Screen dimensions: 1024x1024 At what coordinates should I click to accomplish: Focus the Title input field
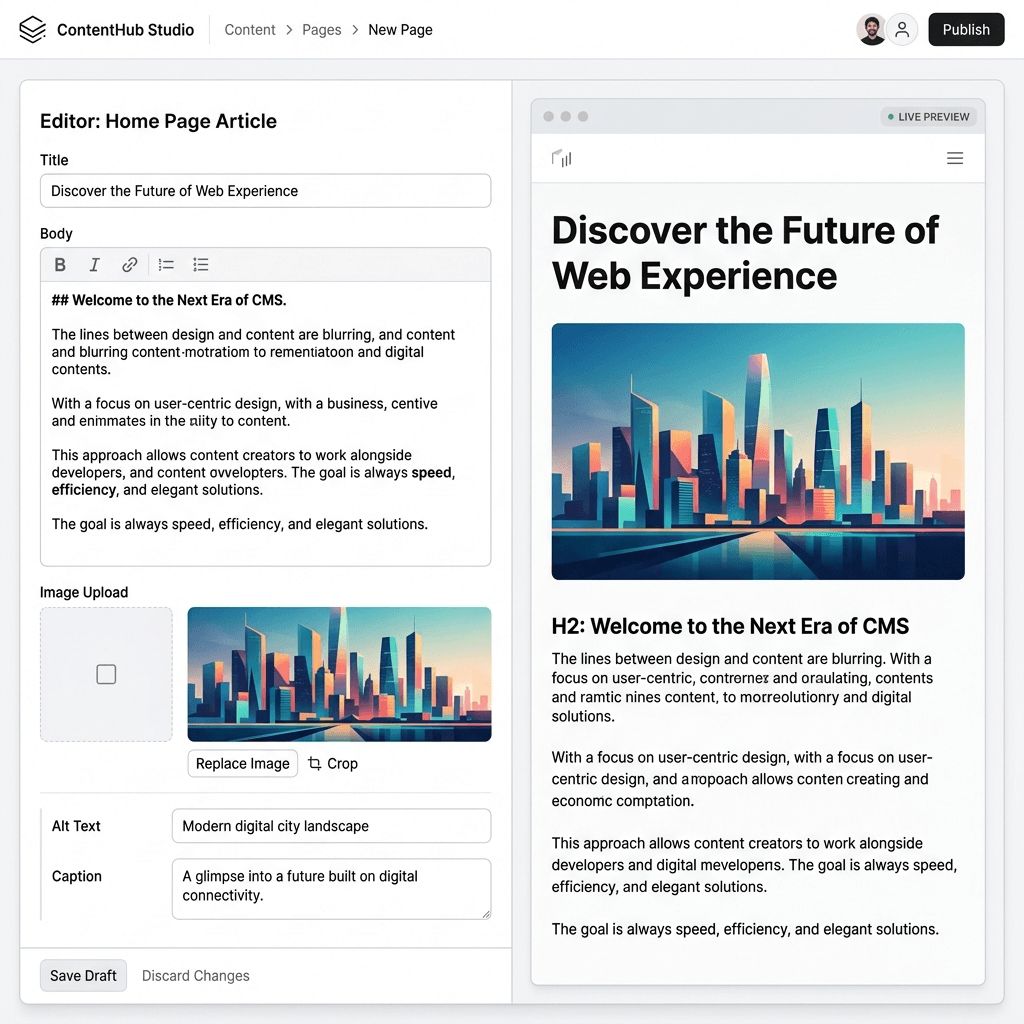click(x=265, y=191)
